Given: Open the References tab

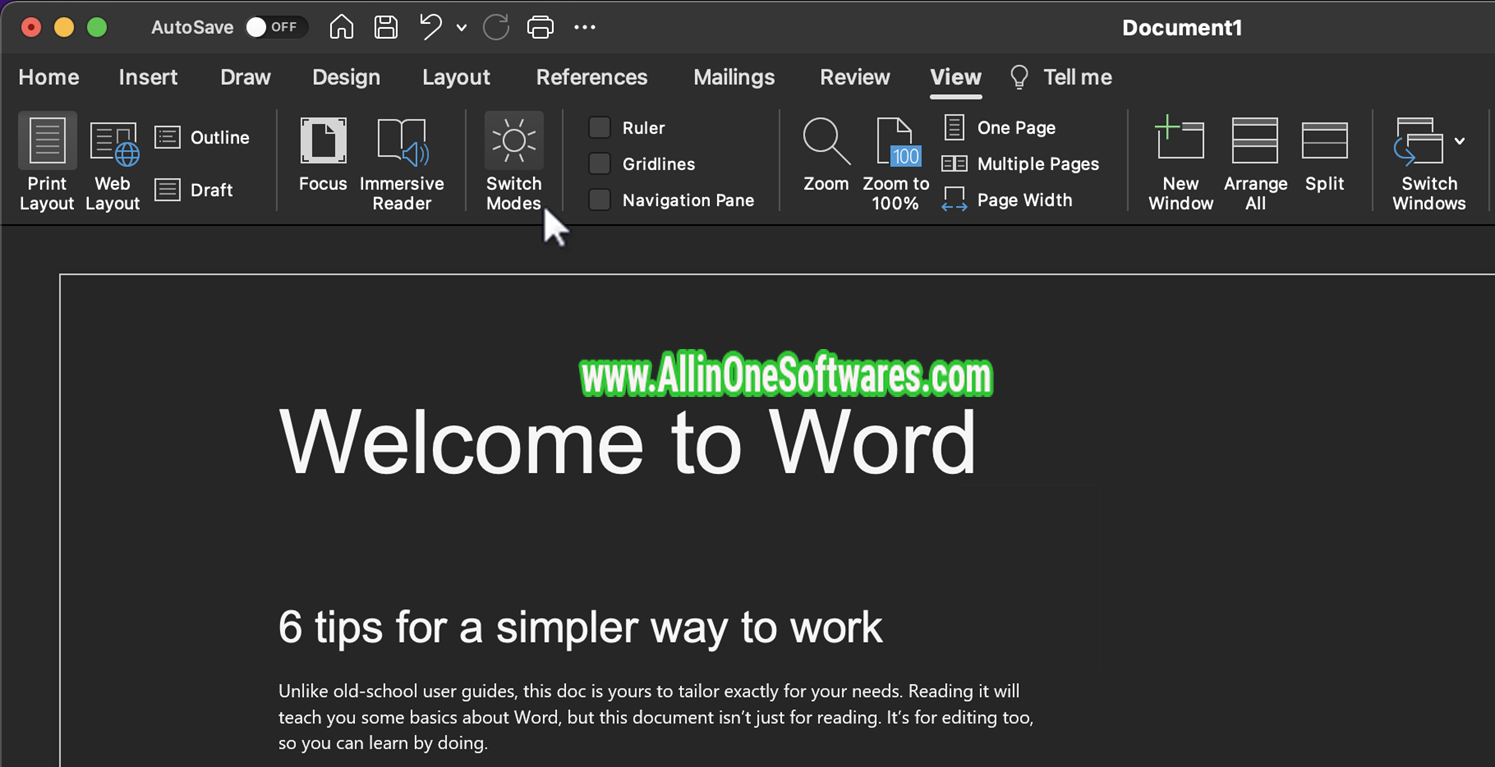Looking at the screenshot, I should pos(592,77).
